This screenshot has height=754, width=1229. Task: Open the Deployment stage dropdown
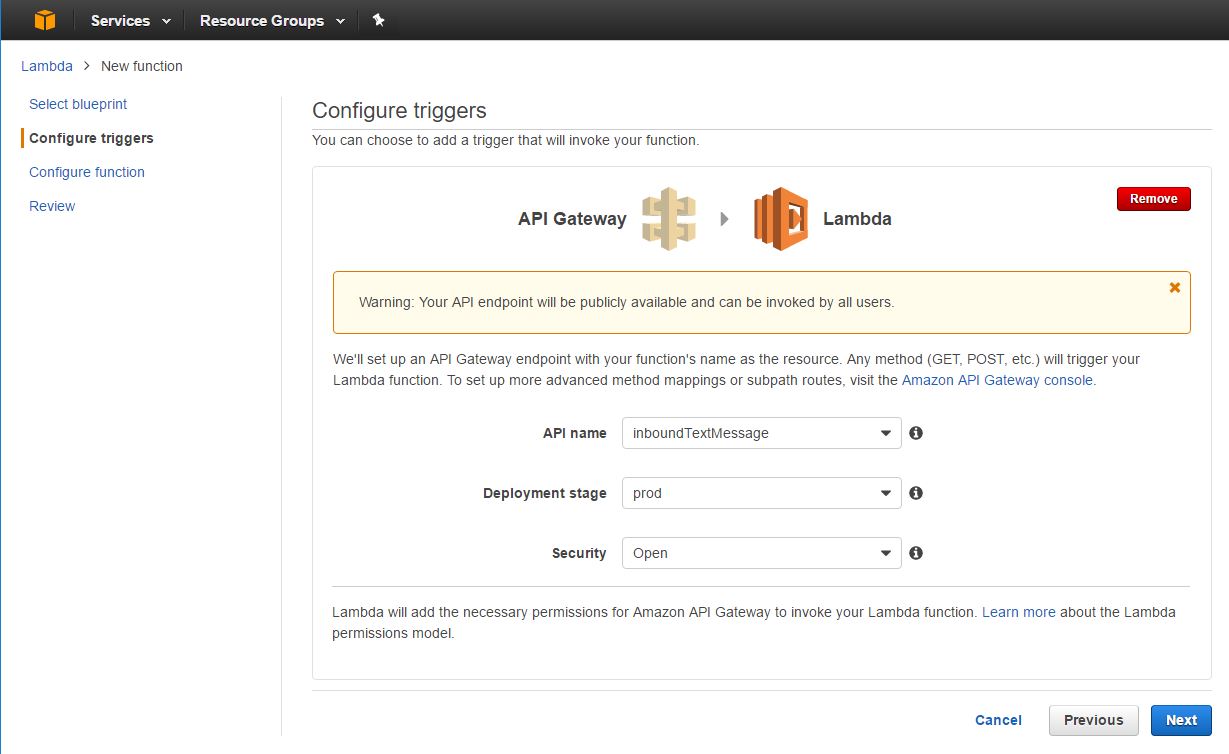pyautogui.click(x=761, y=493)
